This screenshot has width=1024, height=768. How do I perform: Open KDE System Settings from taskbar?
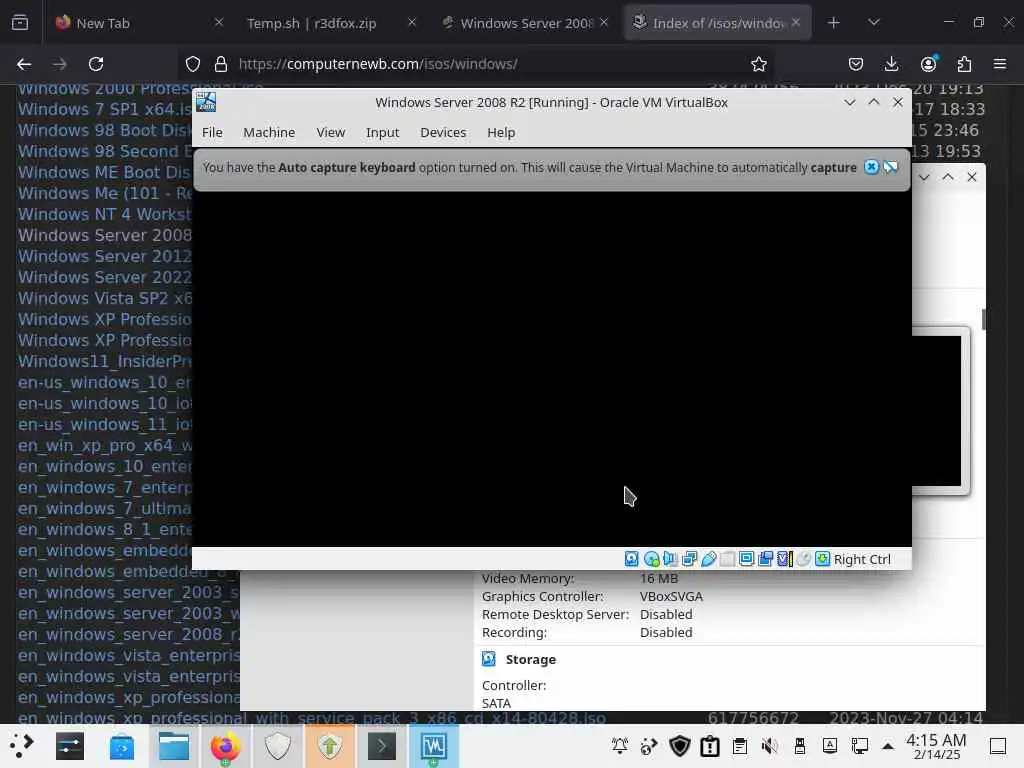click(69, 746)
